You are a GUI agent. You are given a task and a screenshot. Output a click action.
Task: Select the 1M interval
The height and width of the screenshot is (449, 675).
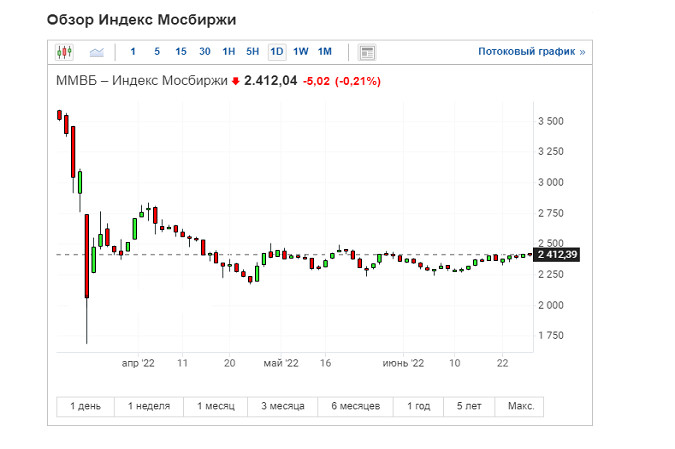pos(325,52)
